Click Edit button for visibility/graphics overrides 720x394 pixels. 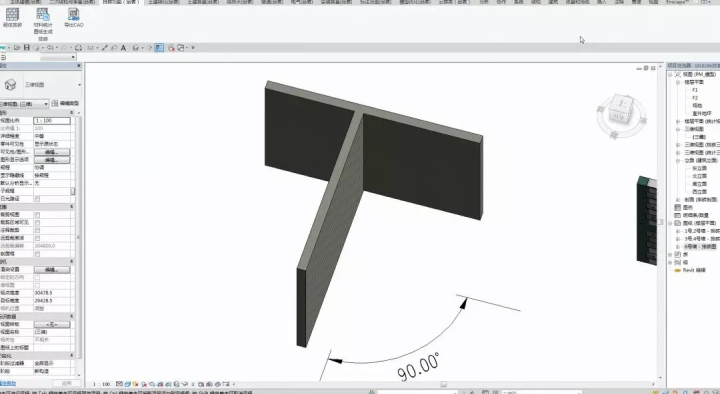tap(51, 152)
